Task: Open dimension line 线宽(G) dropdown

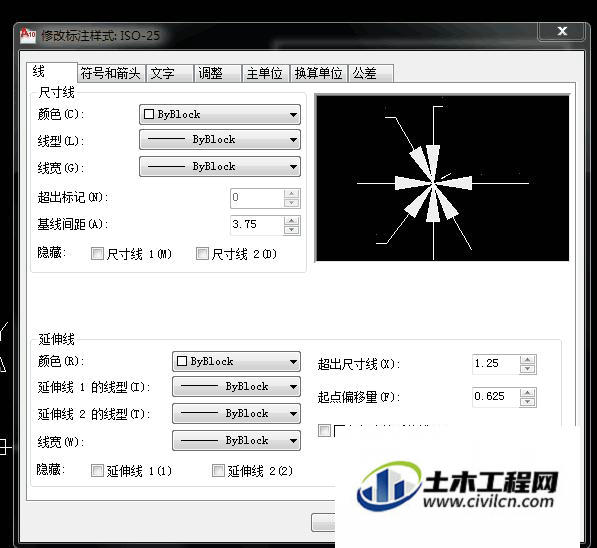Action: [220, 167]
